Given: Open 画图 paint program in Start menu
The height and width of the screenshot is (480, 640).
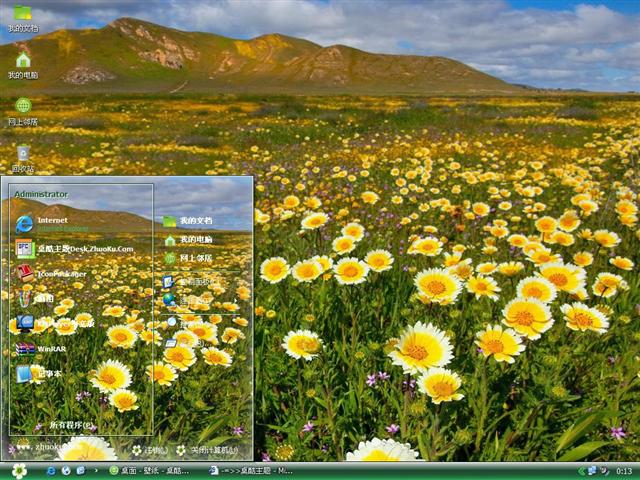Looking at the screenshot, I should pos(35,298).
